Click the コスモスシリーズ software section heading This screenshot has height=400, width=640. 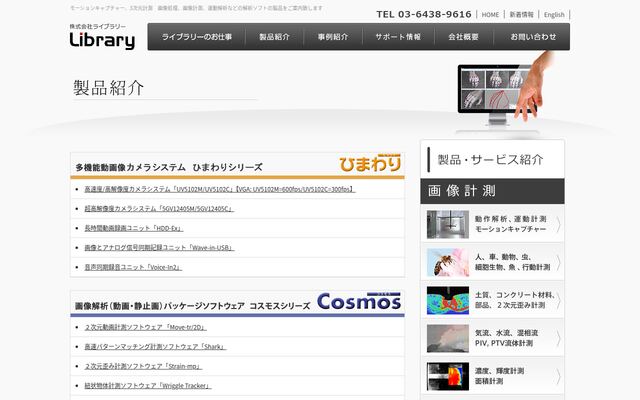coord(192,306)
